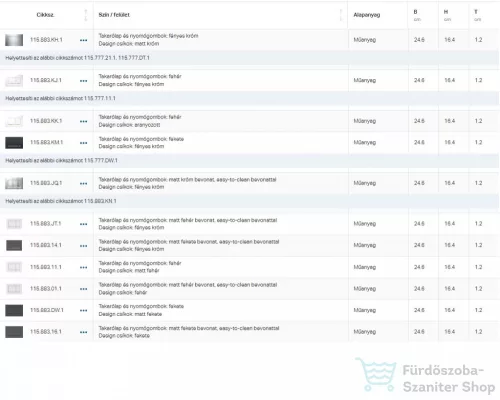Click the T cm column header
The height and width of the screenshot is (400, 500).
tap(477, 15)
